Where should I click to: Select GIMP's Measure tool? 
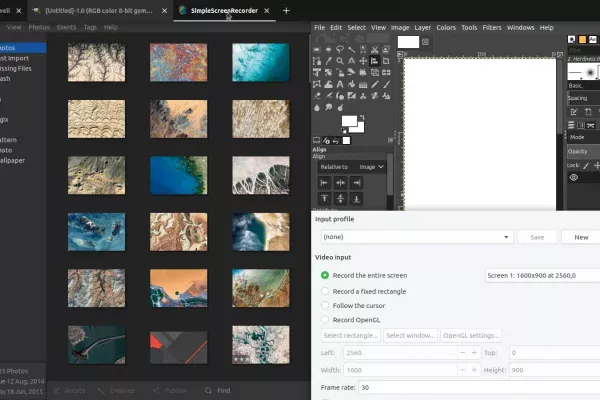[x=351, y=61]
